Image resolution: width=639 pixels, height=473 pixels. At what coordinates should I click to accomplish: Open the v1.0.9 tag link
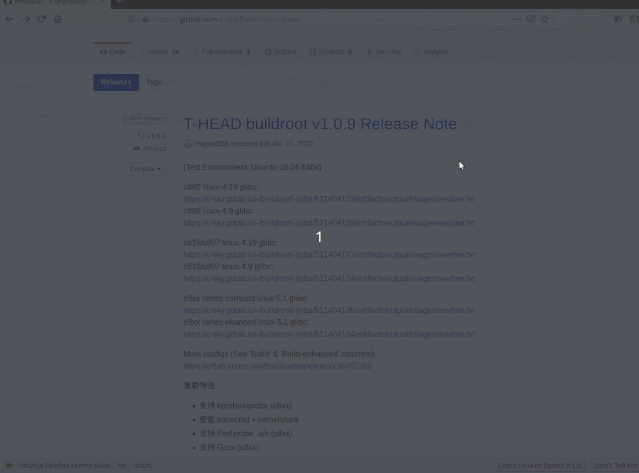[152, 136]
